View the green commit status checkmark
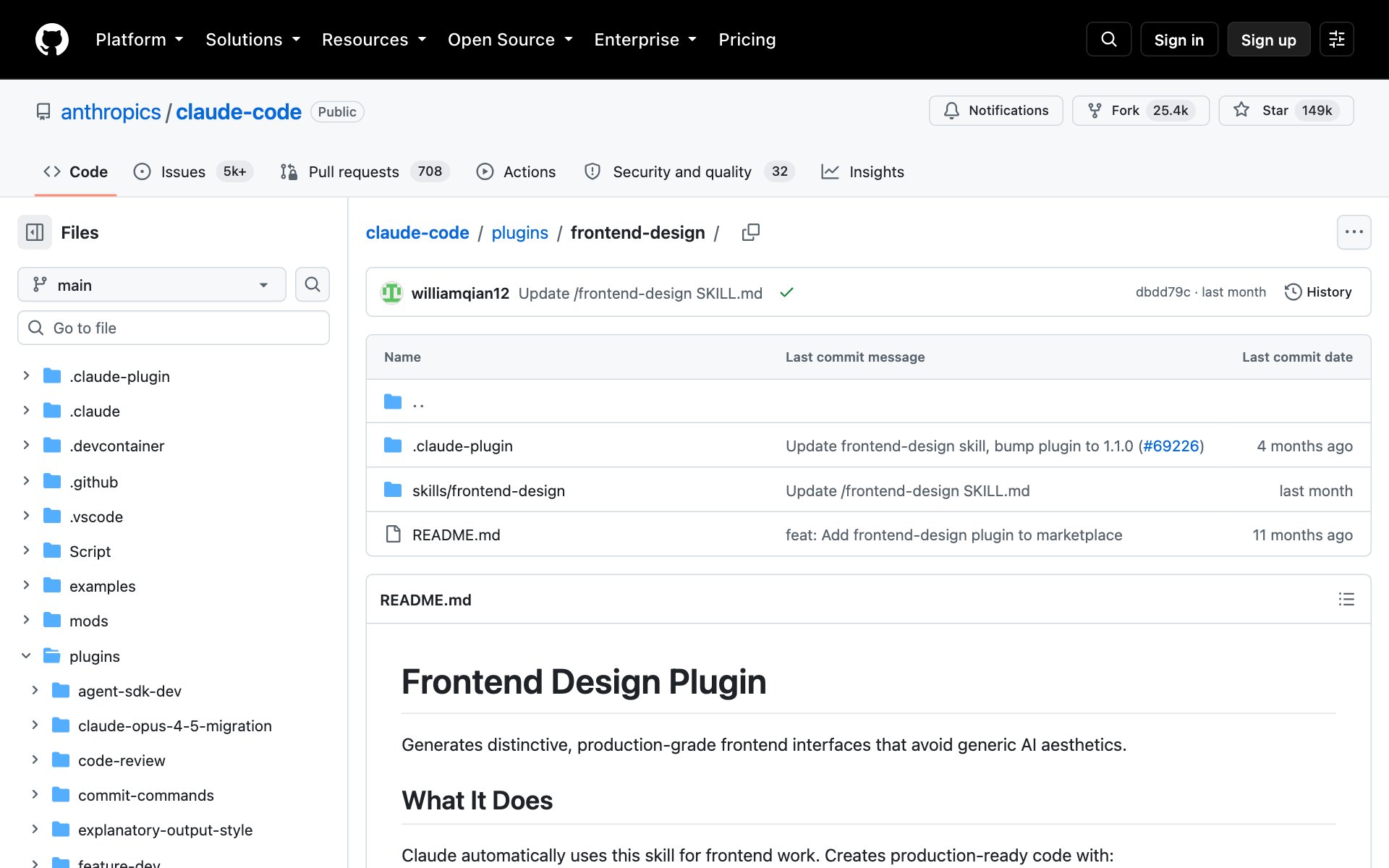 pos(786,292)
